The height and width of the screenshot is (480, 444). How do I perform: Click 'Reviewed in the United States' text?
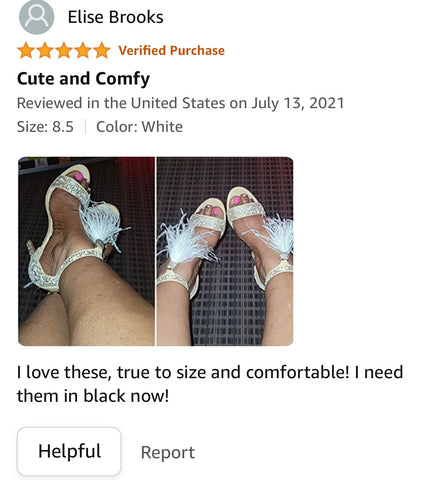(121, 103)
